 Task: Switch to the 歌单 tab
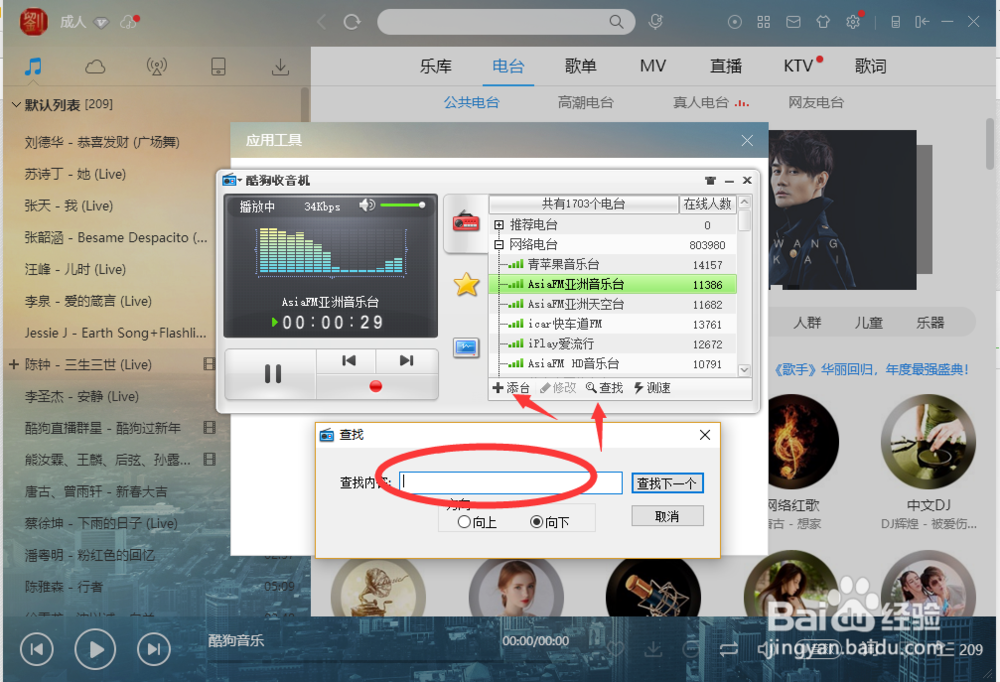580,66
